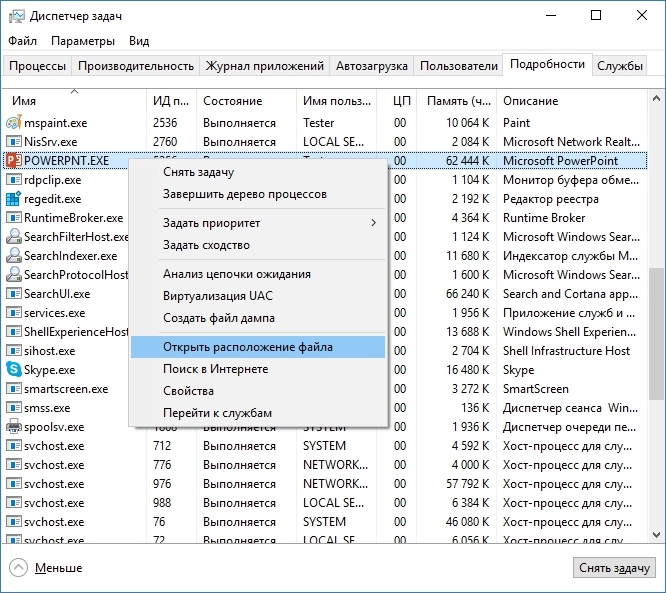Click the NisSrv.exe process icon
666x593 pixels.
tap(14, 141)
